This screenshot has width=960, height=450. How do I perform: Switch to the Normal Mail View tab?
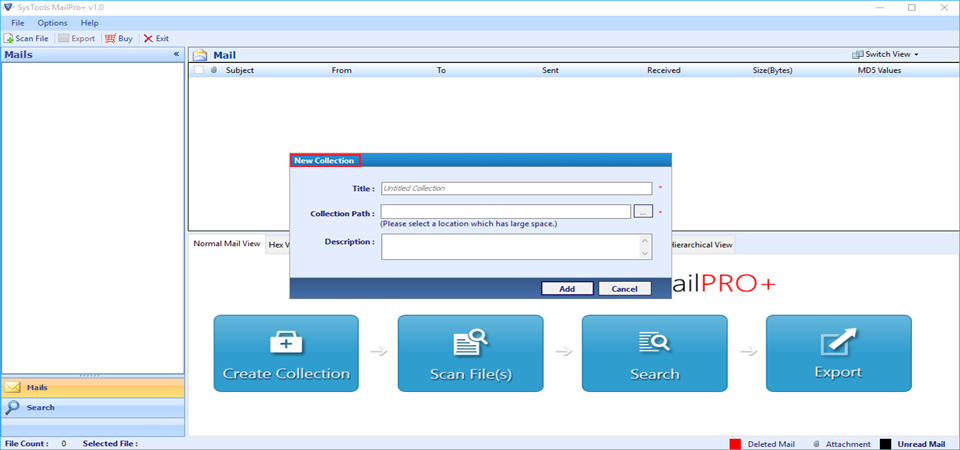point(227,243)
